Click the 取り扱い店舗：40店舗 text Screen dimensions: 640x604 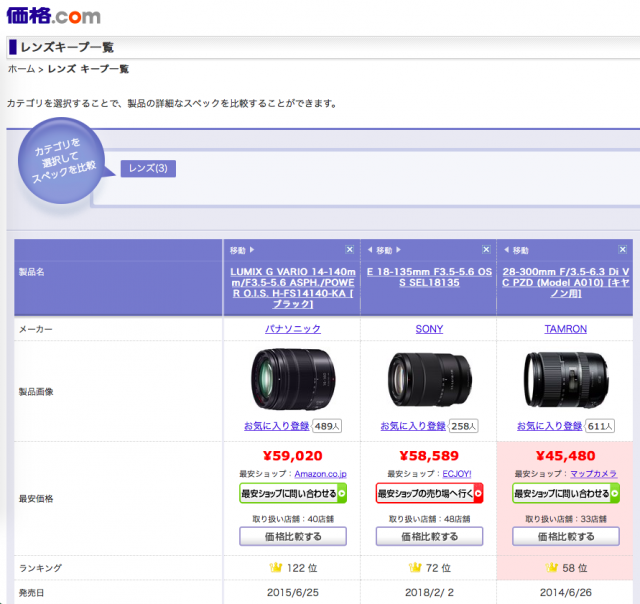[x=293, y=519]
